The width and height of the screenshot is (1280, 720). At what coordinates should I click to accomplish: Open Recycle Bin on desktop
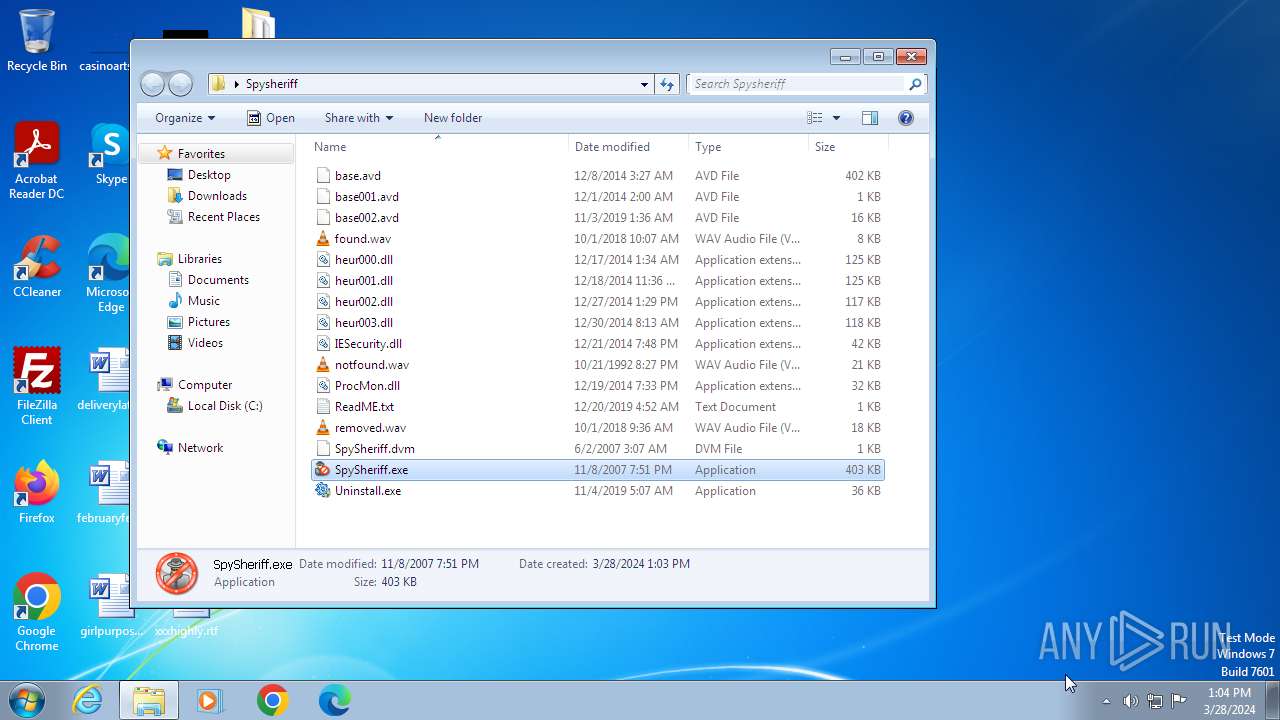click(37, 41)
